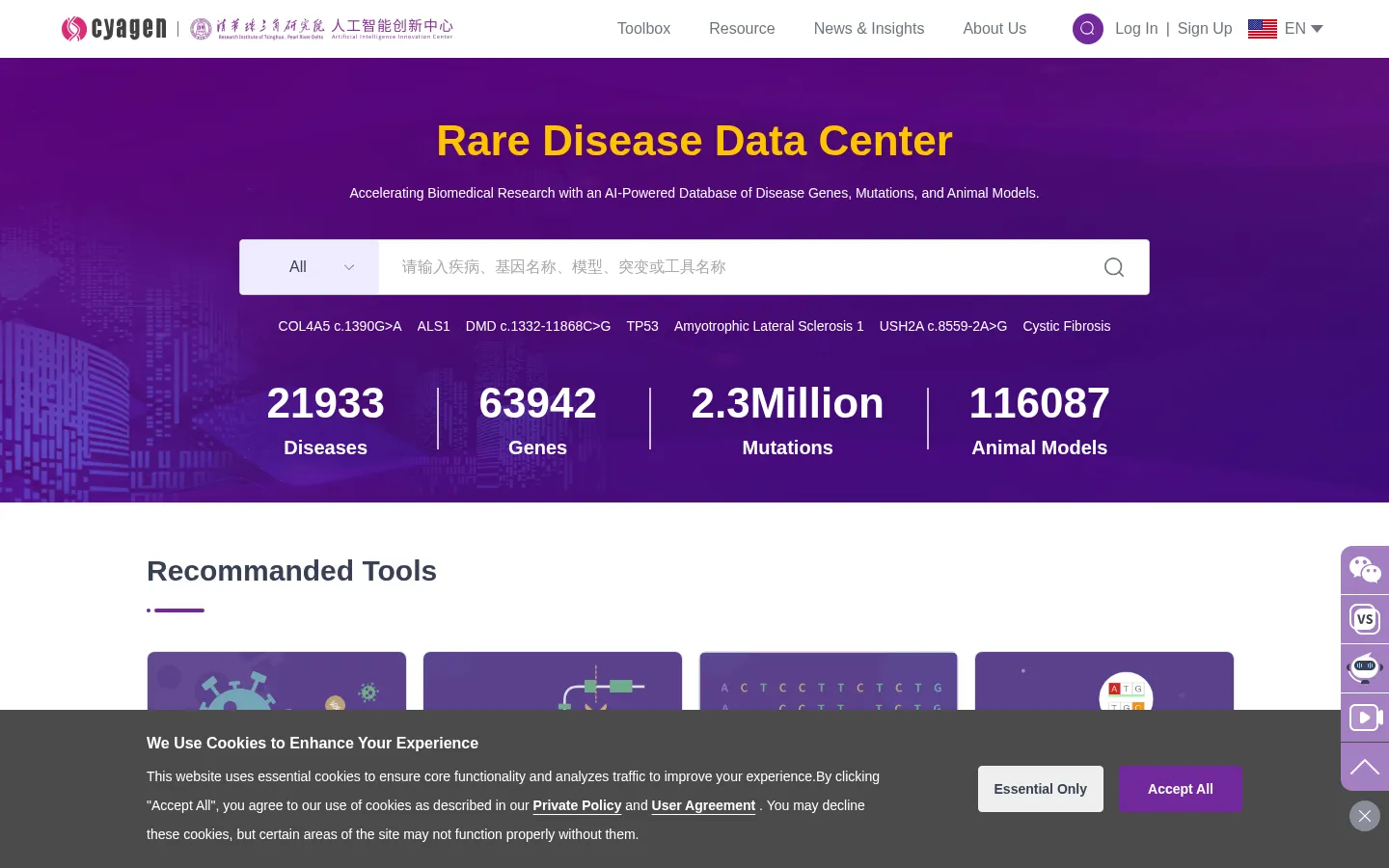Image resolution: width=1389 pixels, height=868 pixels.
Task: Open the User Agreement link
Action: coord(703,805)
